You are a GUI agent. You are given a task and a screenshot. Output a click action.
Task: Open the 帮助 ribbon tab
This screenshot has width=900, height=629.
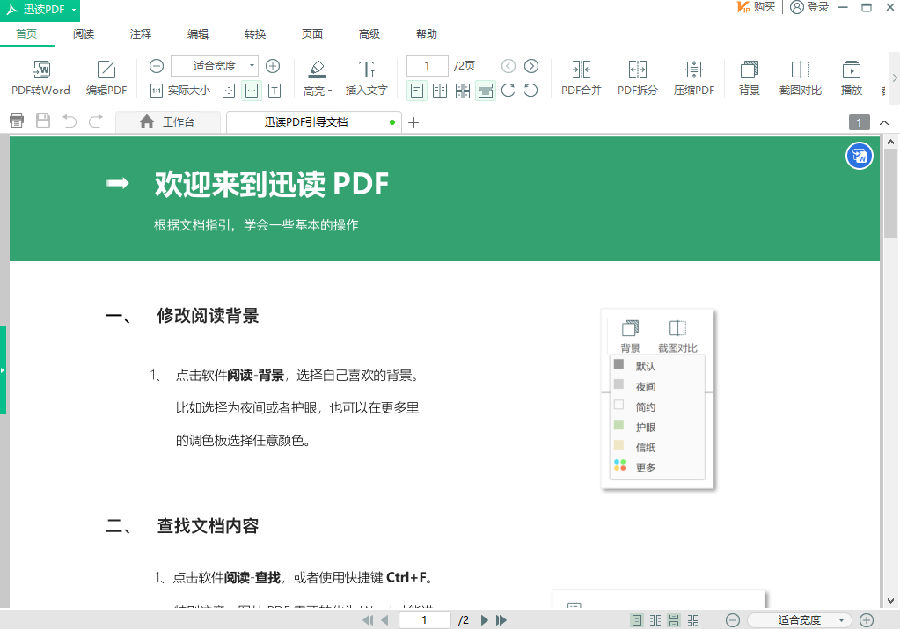point(426,34)
